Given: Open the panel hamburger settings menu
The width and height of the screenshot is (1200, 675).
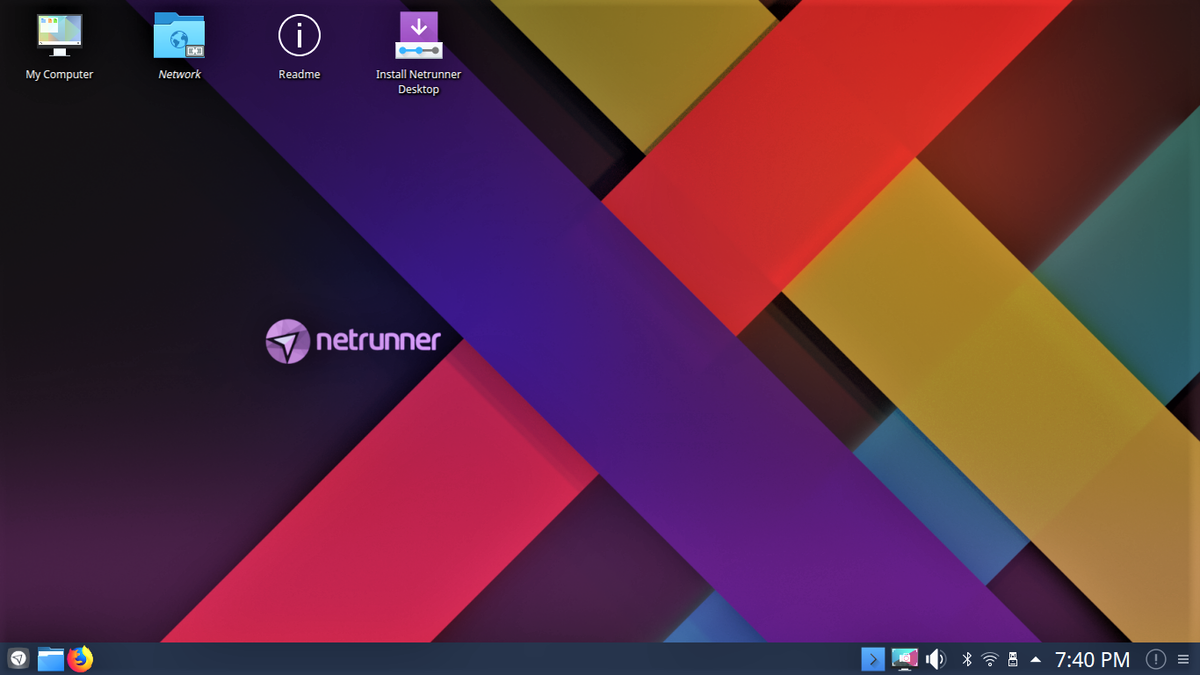Looking at the screenshot, I should [1184, 659].
